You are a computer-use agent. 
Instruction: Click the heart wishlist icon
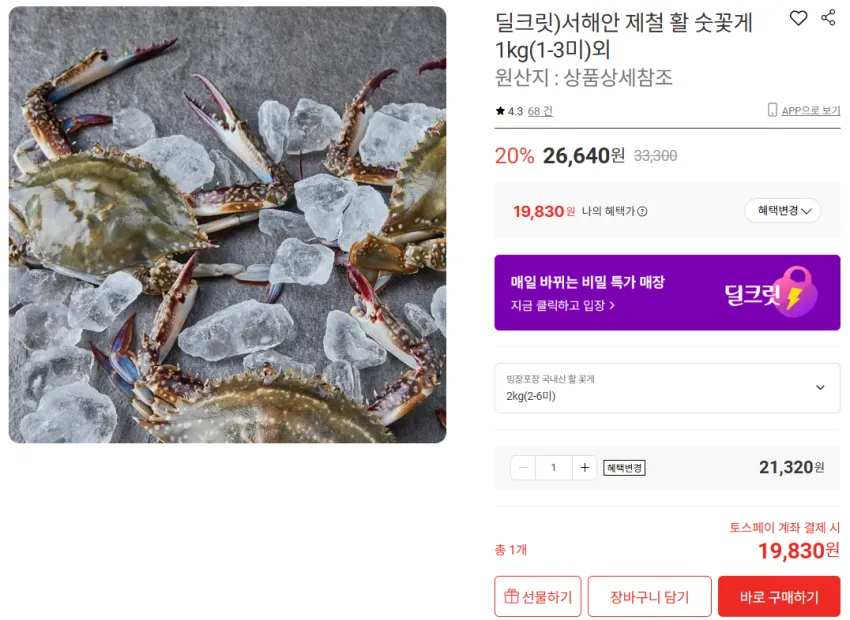click(798, 18)
